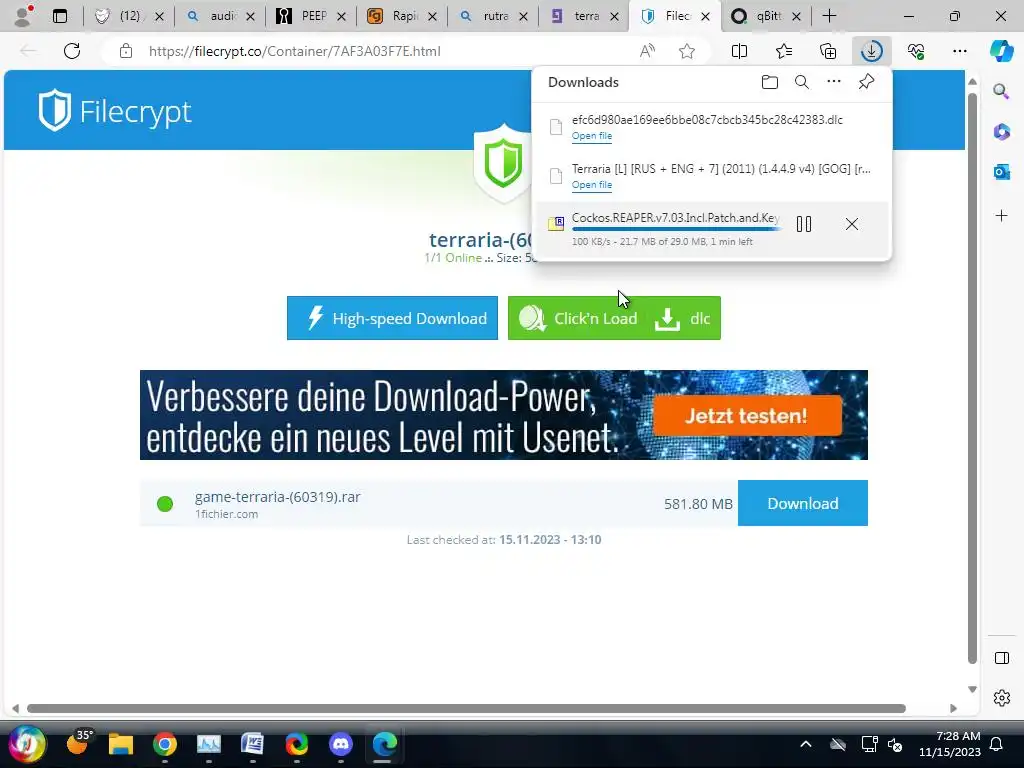Close the Filecrypt tab

click(705, 16)
